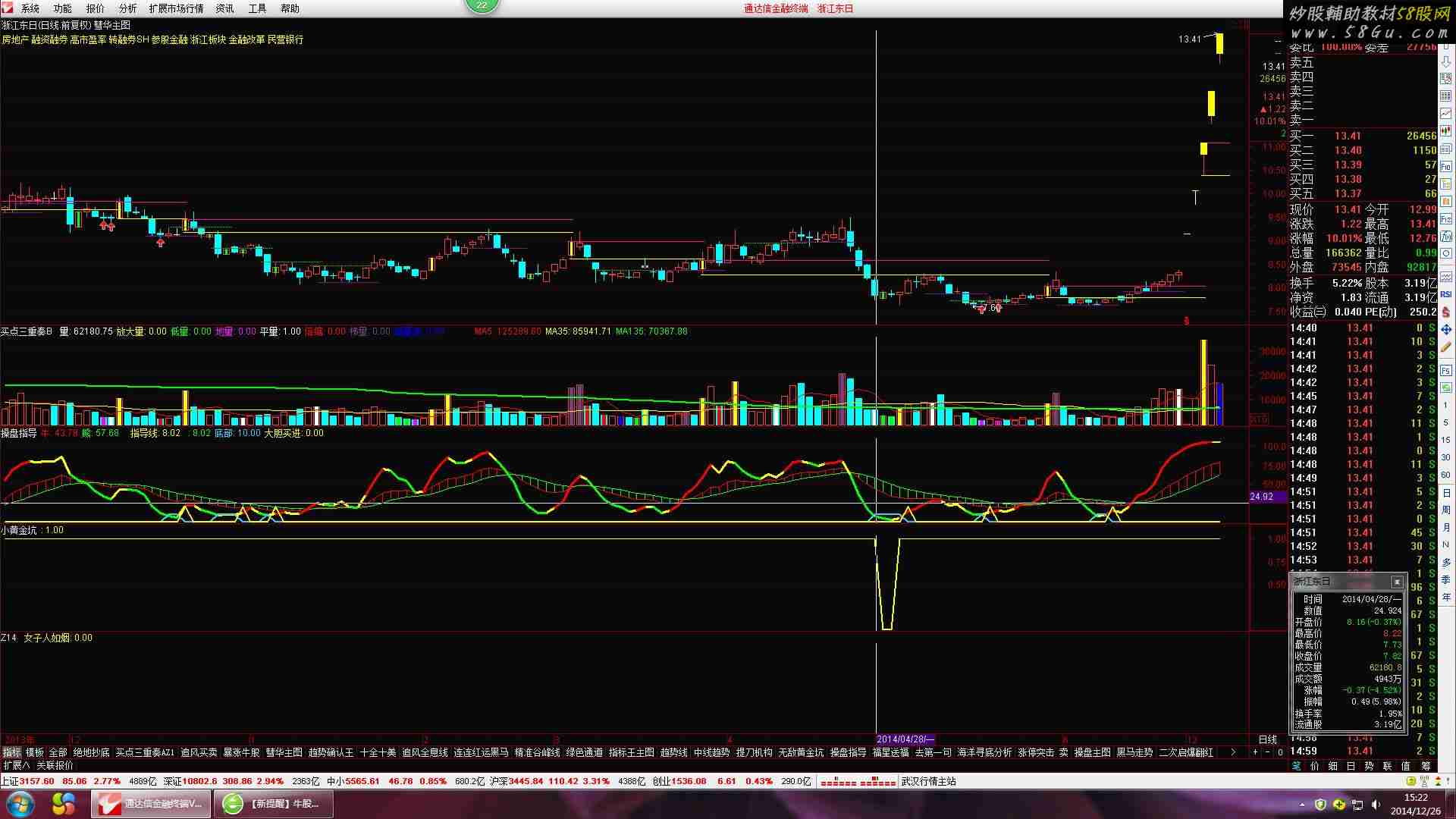The height and width of the screenshot is (819, 1456).
Task: Switch chart period to weekly (周)
Action: click(x=1446, y=510)
